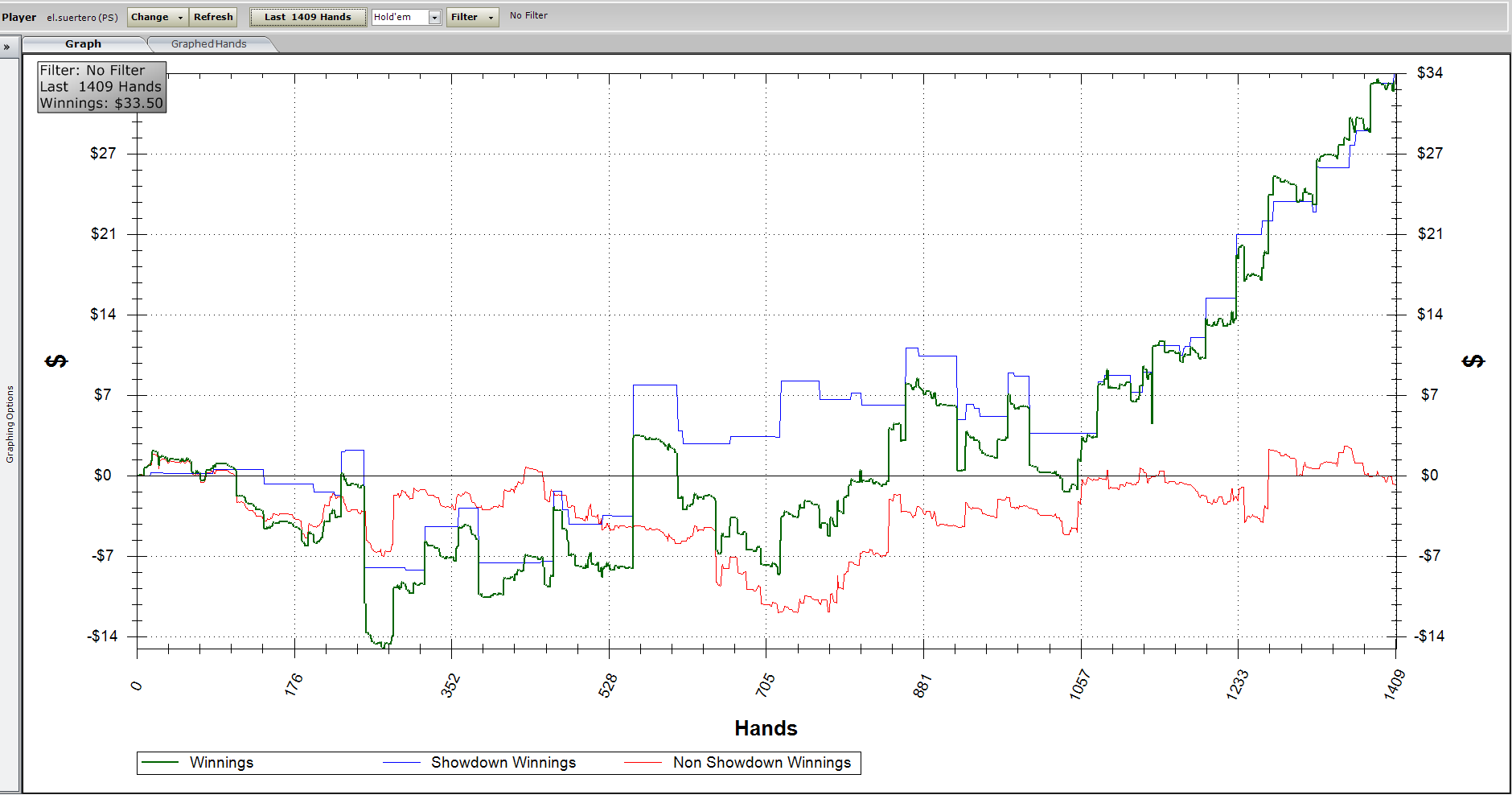Viewport: 1512px width, 795px height.
Task: Click the No Filter status text
Action: tap(528, 15)
